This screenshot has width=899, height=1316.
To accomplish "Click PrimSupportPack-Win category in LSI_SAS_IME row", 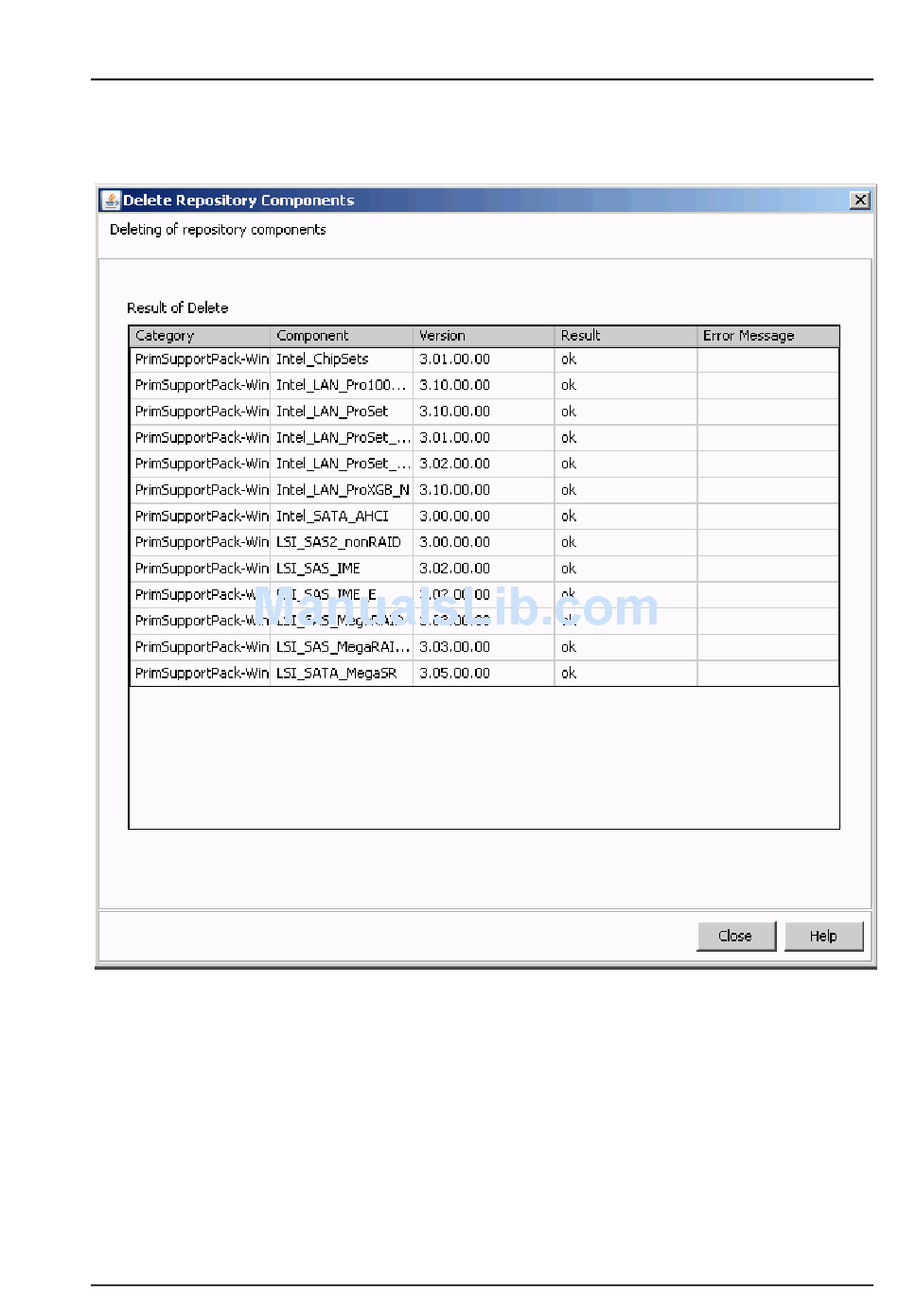I will (200, 569).
